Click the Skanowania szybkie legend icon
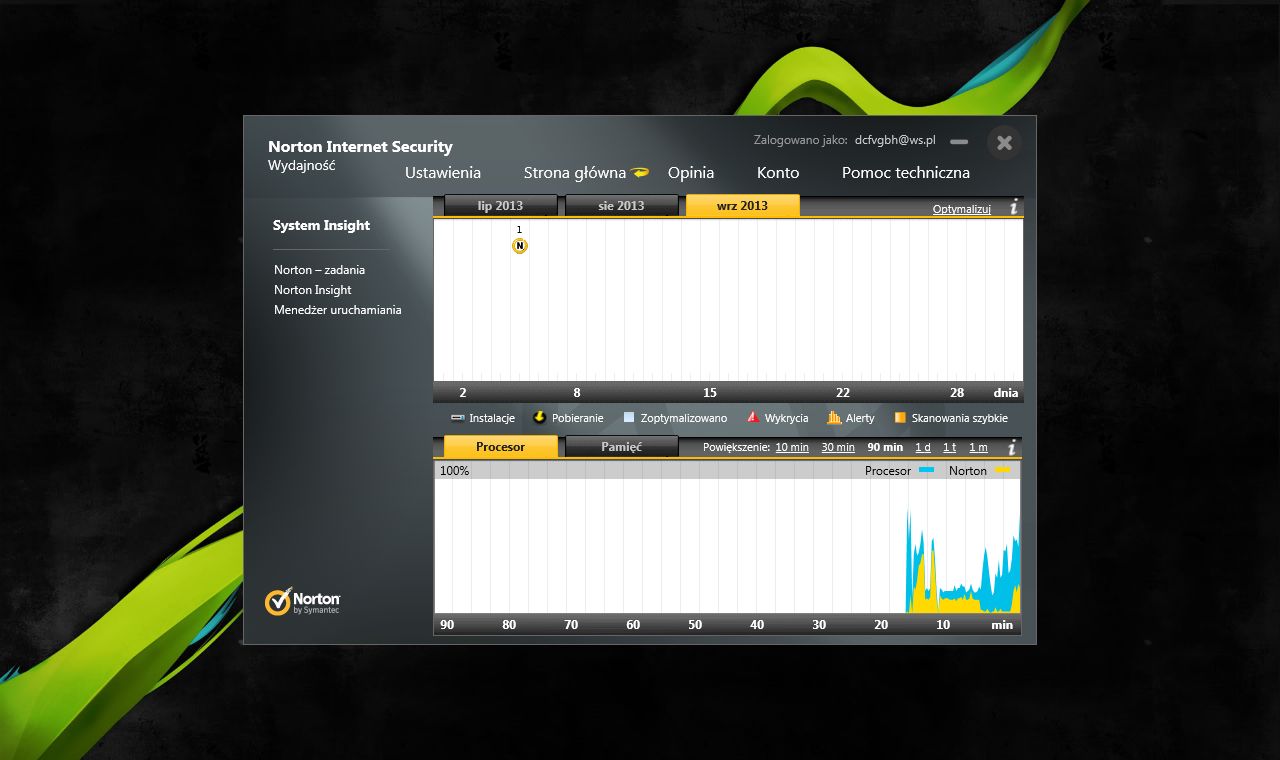This screenshot has height=760, width=1280. tap(900, 418)
